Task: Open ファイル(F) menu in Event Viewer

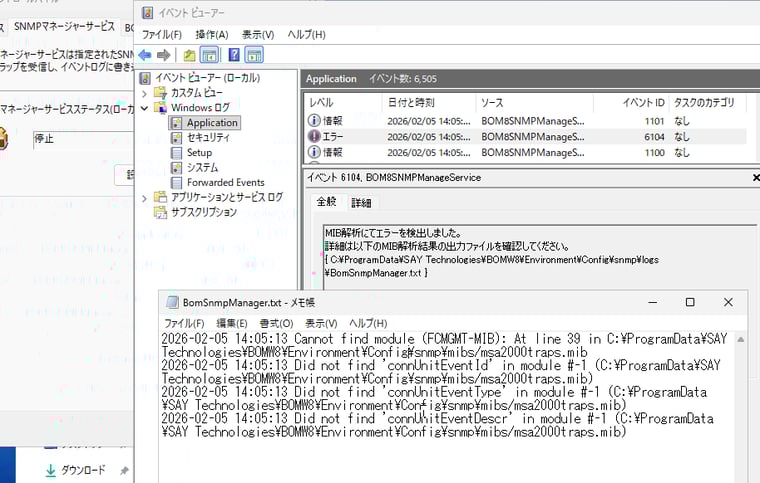Action: 161,35
